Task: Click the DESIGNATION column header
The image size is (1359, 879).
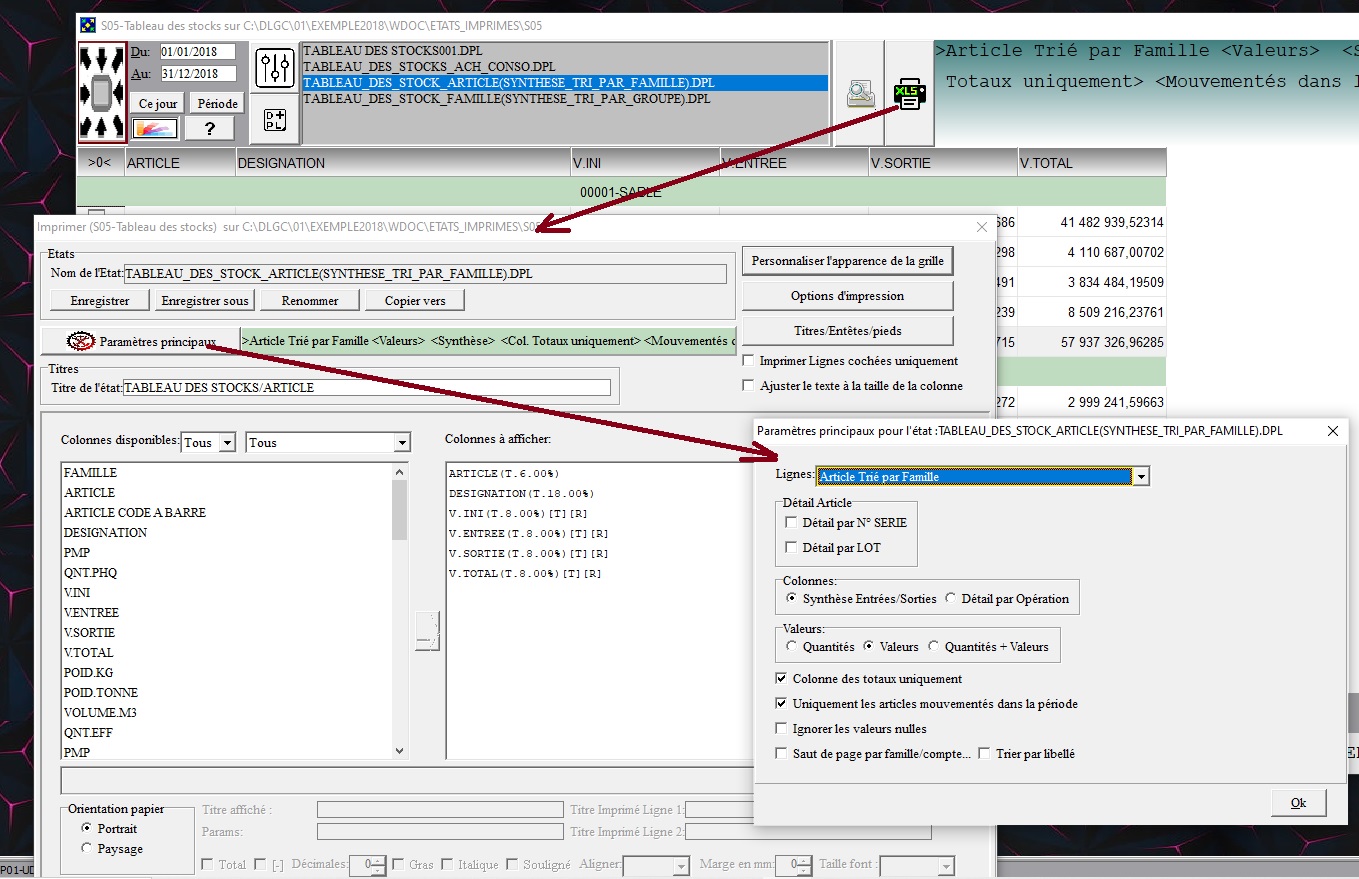Action: [402, 162]
